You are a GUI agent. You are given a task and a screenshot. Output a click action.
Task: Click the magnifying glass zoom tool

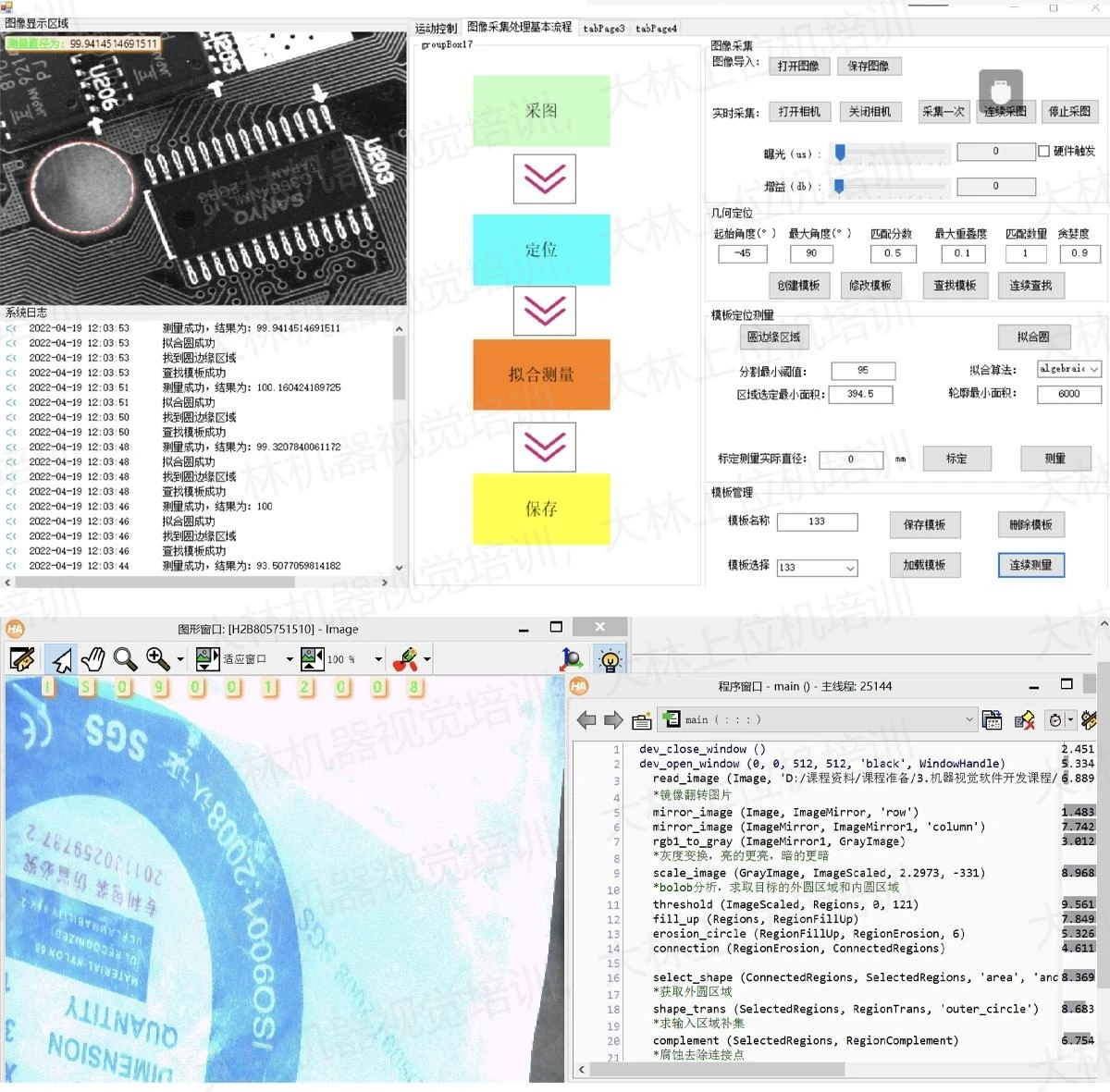pos(125,659)
